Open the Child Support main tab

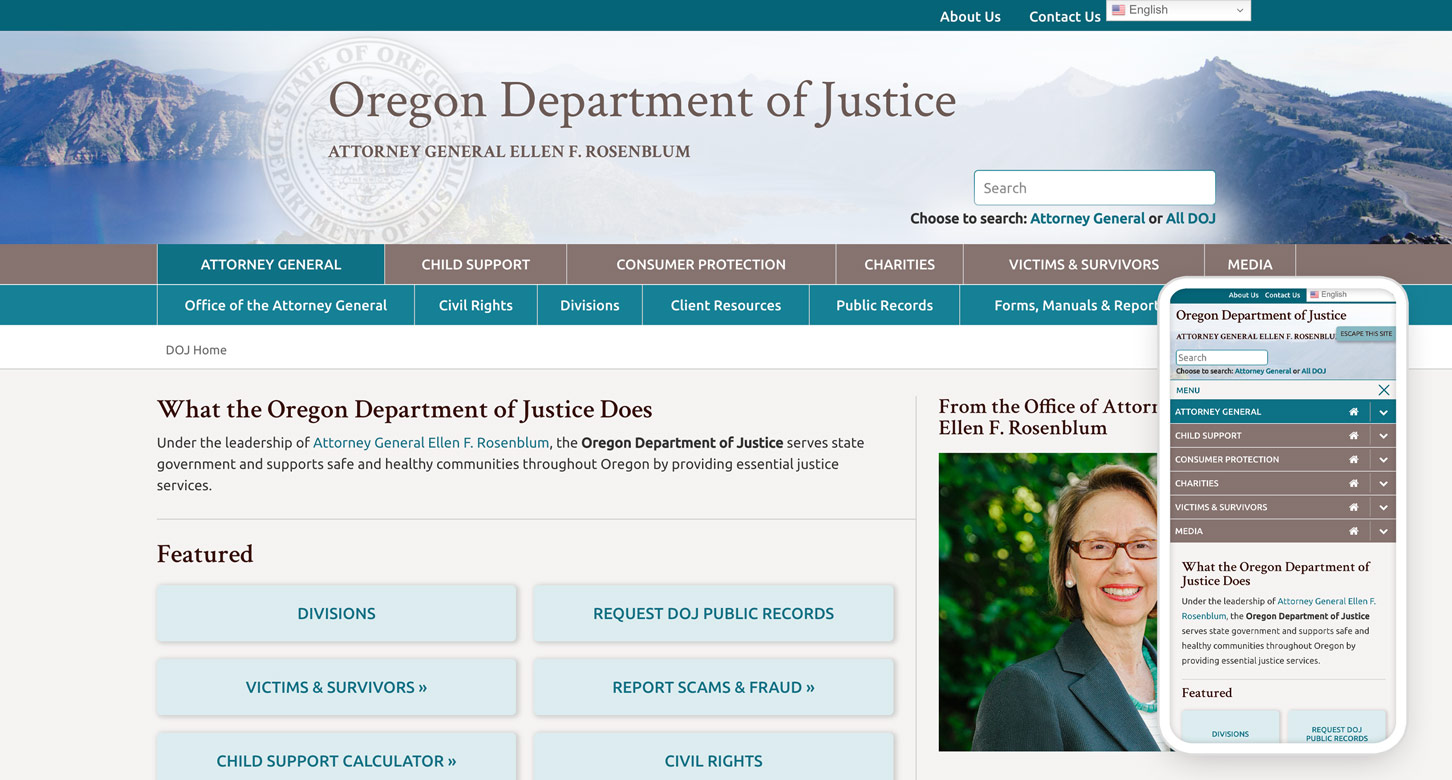(476, 264)
